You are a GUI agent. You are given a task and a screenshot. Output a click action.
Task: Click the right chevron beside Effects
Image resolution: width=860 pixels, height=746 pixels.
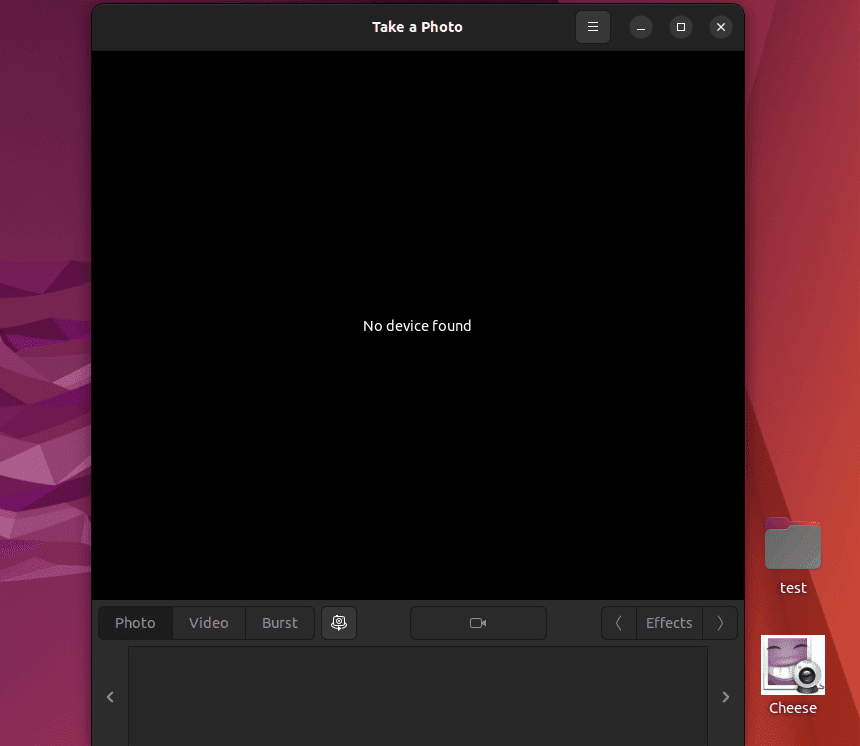tap(720, 622)
